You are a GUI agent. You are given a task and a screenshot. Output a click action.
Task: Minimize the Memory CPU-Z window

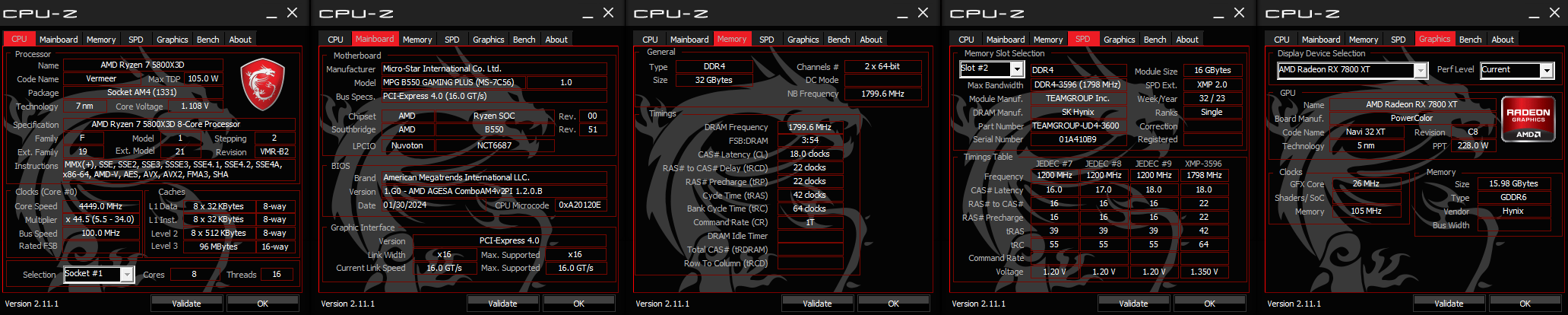(x=902, y=13)
